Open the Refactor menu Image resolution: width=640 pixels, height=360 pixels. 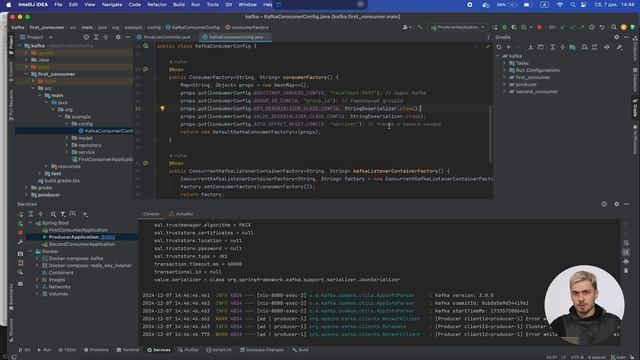coord(157,4)
